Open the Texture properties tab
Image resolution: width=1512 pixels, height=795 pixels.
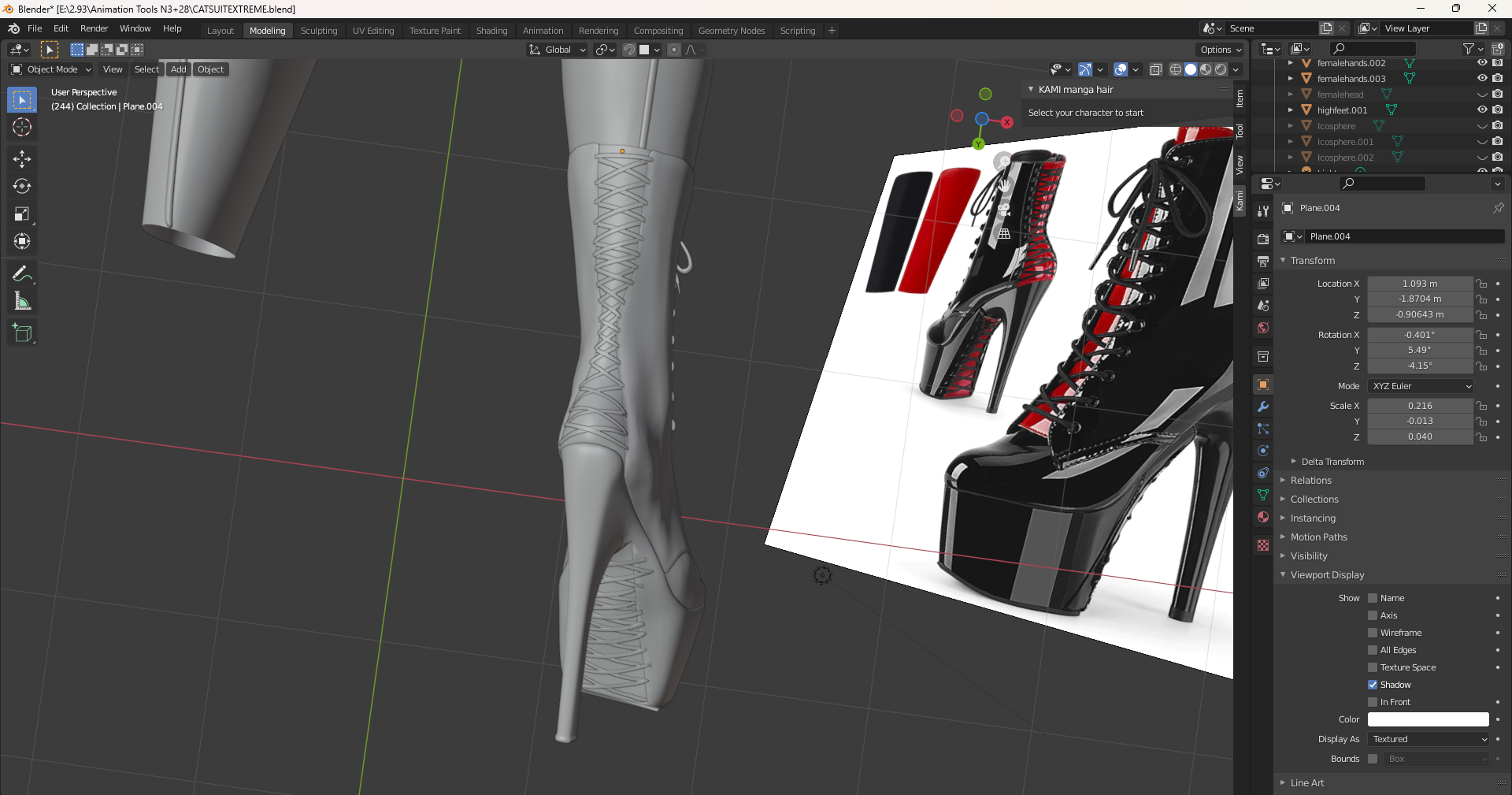point(1263,545)
